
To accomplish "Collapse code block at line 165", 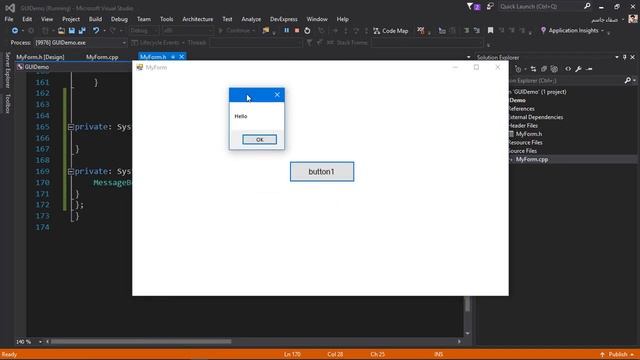I will 71,127.
